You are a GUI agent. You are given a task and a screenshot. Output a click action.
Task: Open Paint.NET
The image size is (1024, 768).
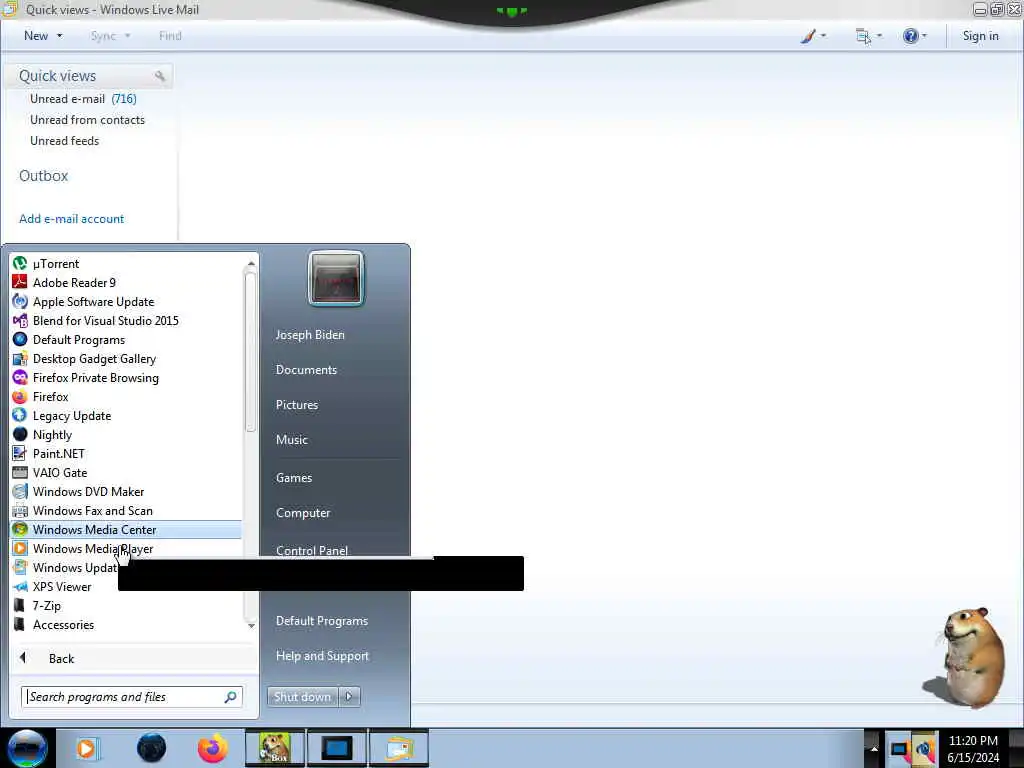click(x=126, y=453)
